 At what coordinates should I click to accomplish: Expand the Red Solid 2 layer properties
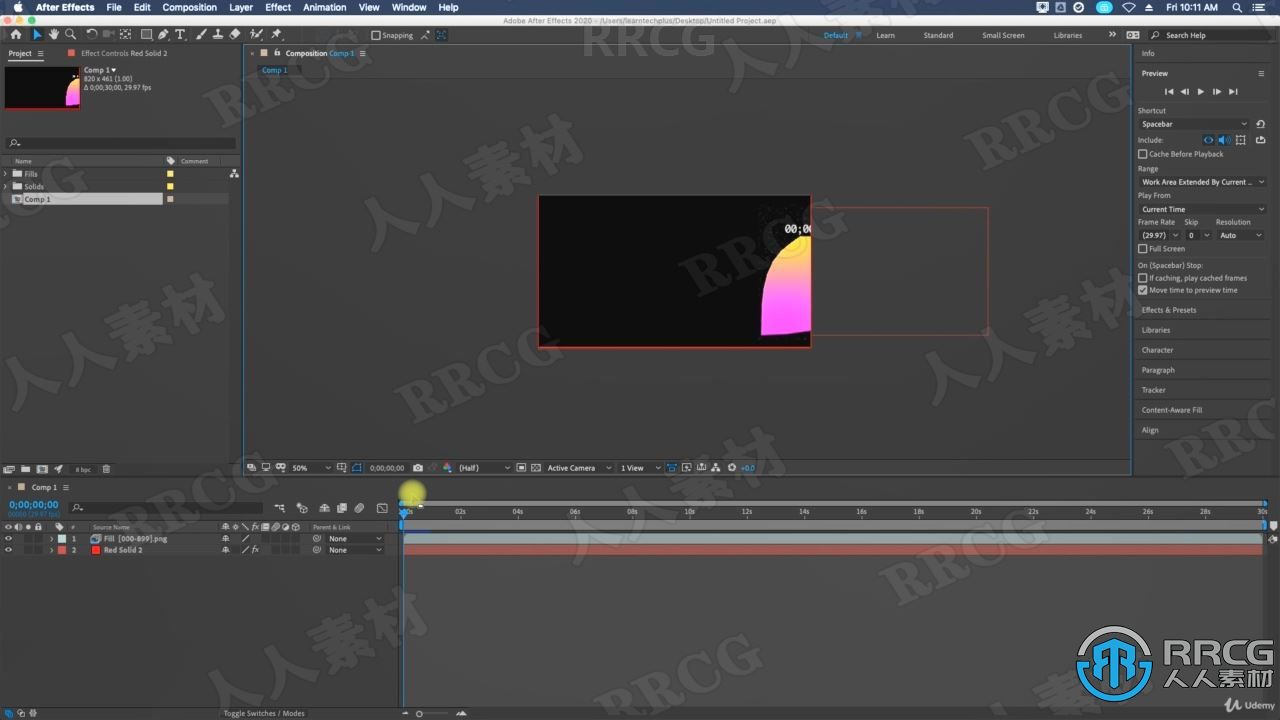pyautogui.click(x=51, y=550)
